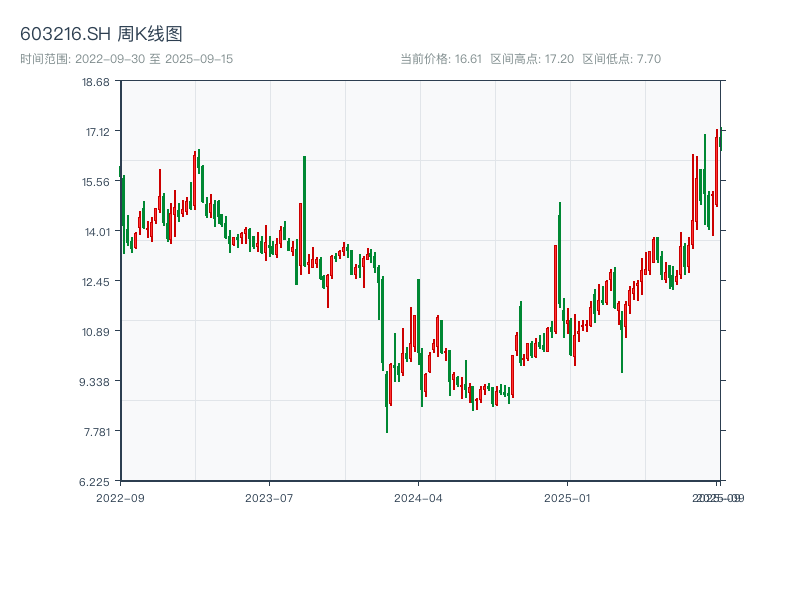800x600 pixels.
Task: Click the 2024-04 x-axis label
Action: [x=418, y=498]
